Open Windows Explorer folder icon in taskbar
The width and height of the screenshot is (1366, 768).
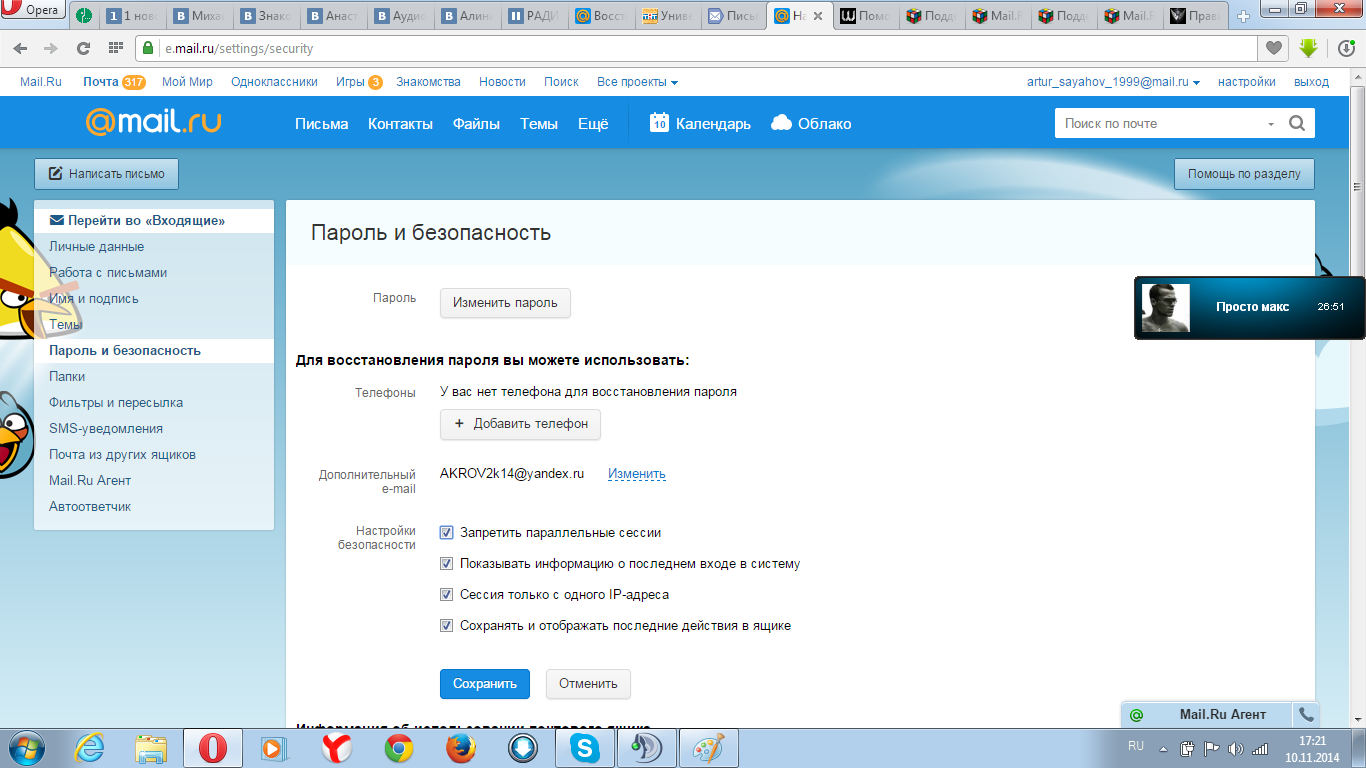point(152,747)
